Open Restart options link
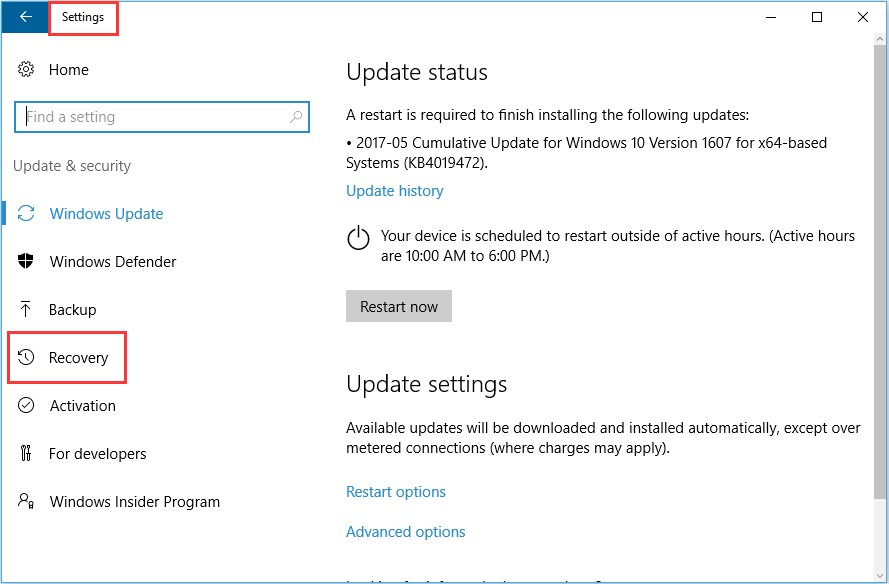889x584 pixels. [x=396, y=492]
